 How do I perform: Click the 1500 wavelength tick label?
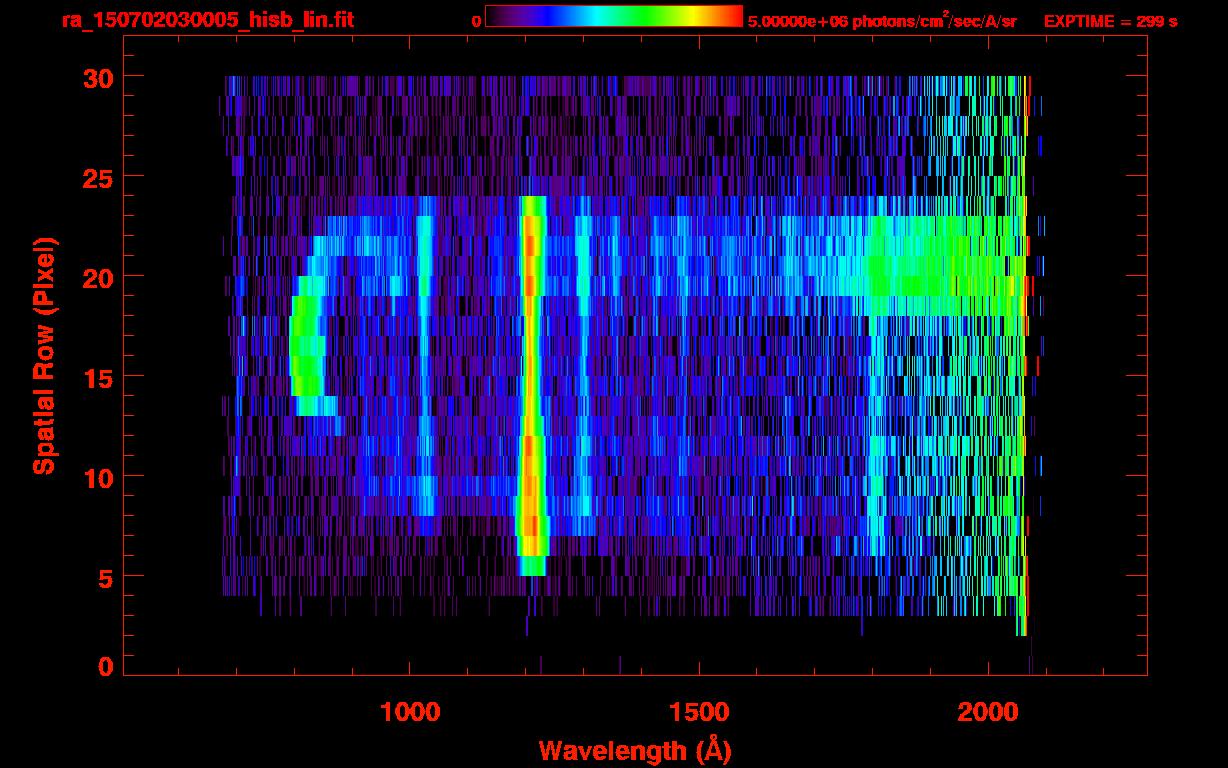click(699, 712)
